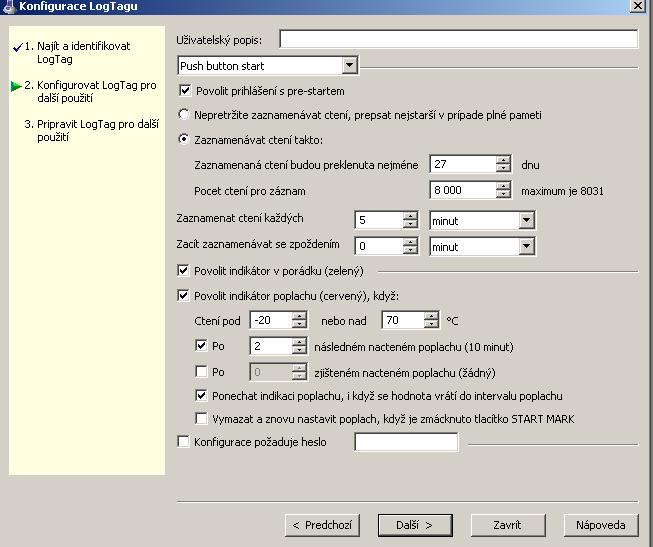This screenshot has height=547, width=653.
Task: Select Zaznamenávat ctení takto radio button
Action: (184, 139)
